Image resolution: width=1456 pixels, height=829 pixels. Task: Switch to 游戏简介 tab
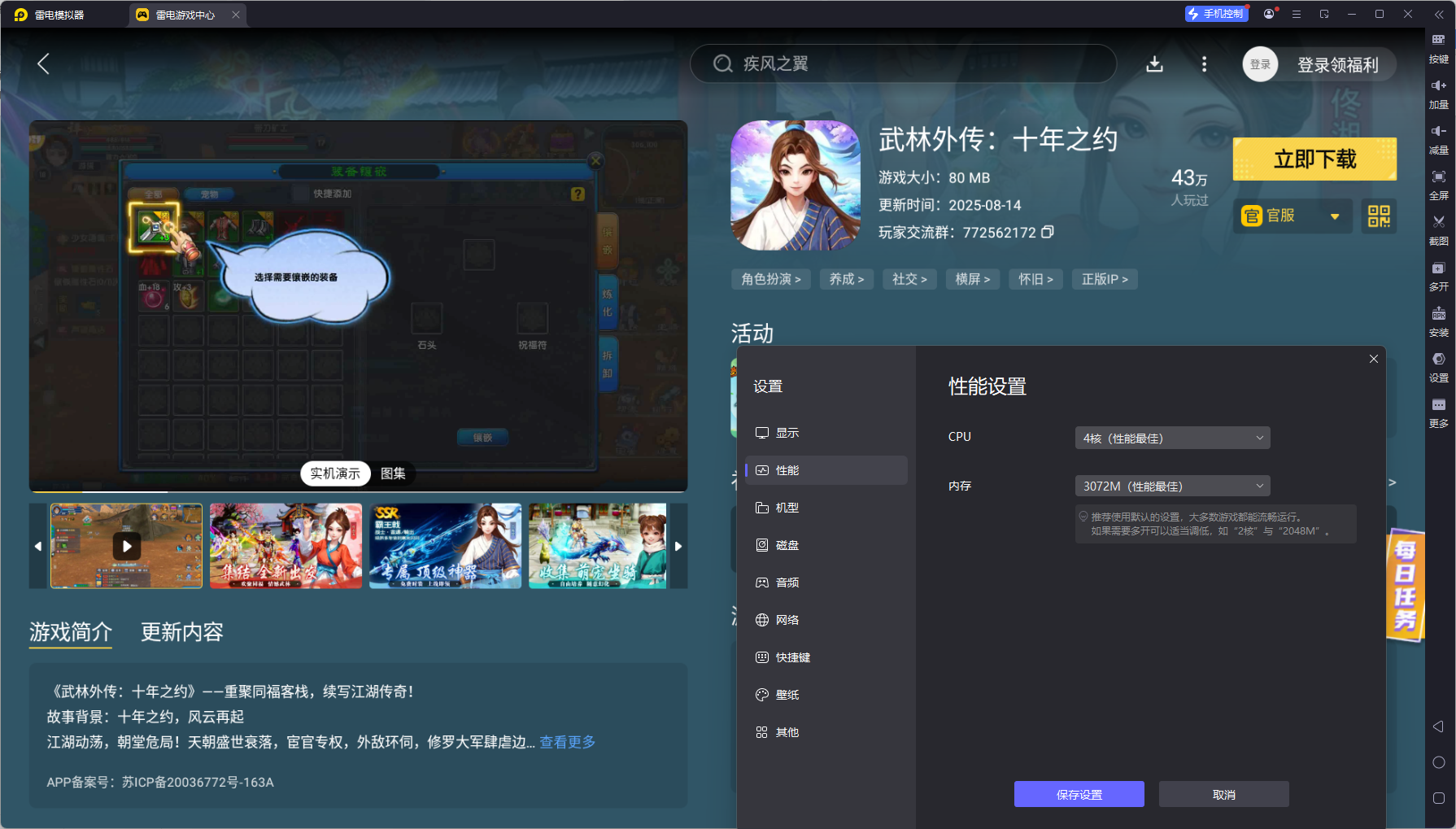(x=71, y=632)
